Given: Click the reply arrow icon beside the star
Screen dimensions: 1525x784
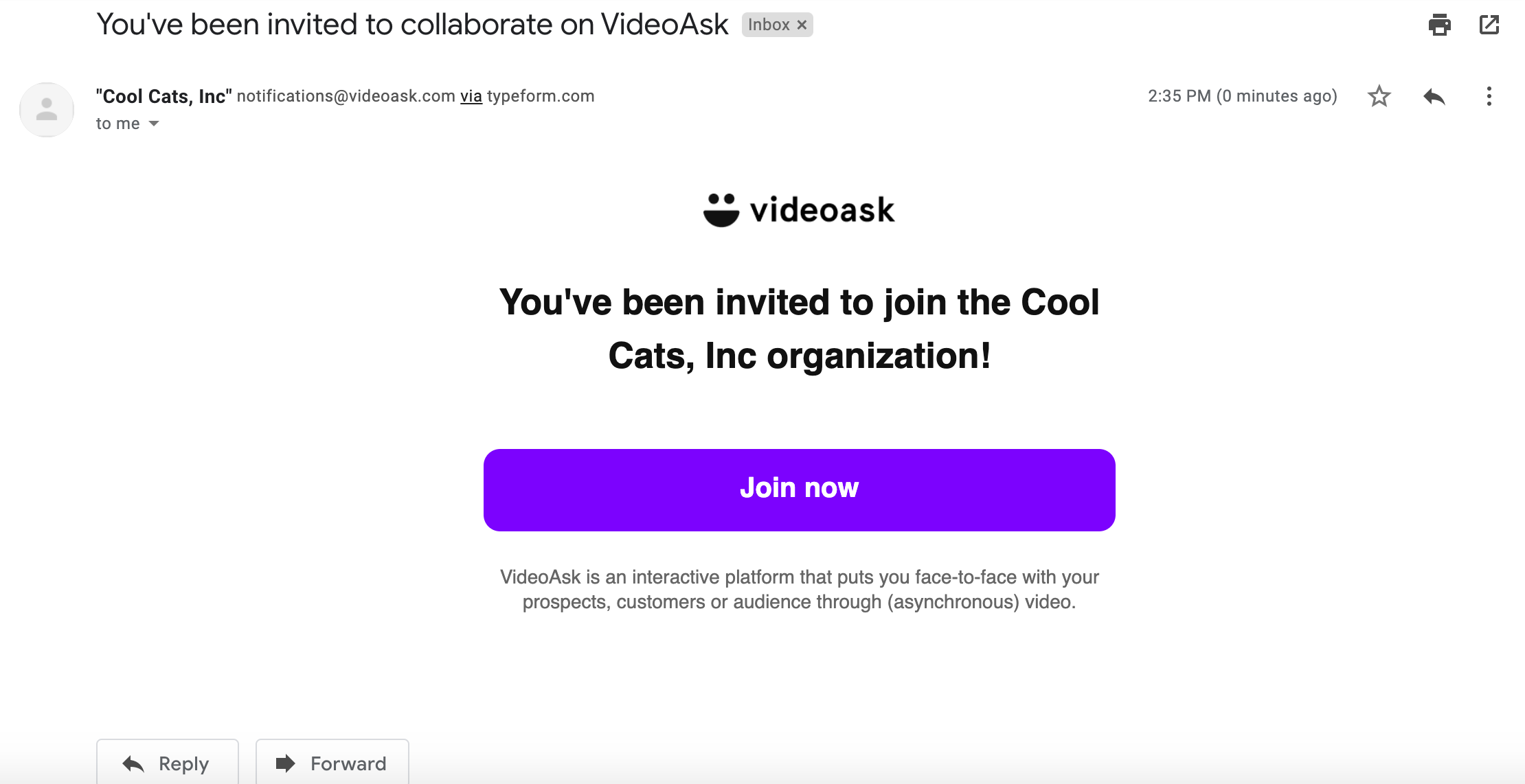Looking at the screenshot, I should [x=1434, y=96].
